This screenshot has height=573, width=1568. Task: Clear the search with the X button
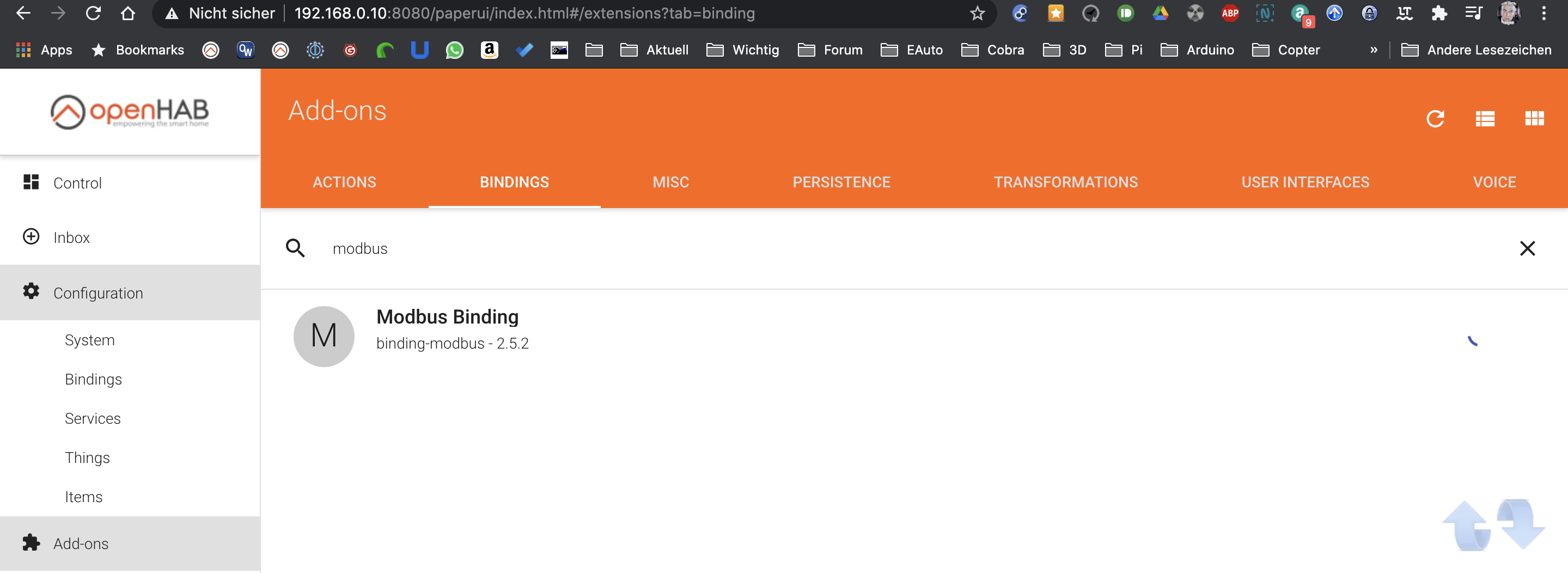pos(1527,248)
